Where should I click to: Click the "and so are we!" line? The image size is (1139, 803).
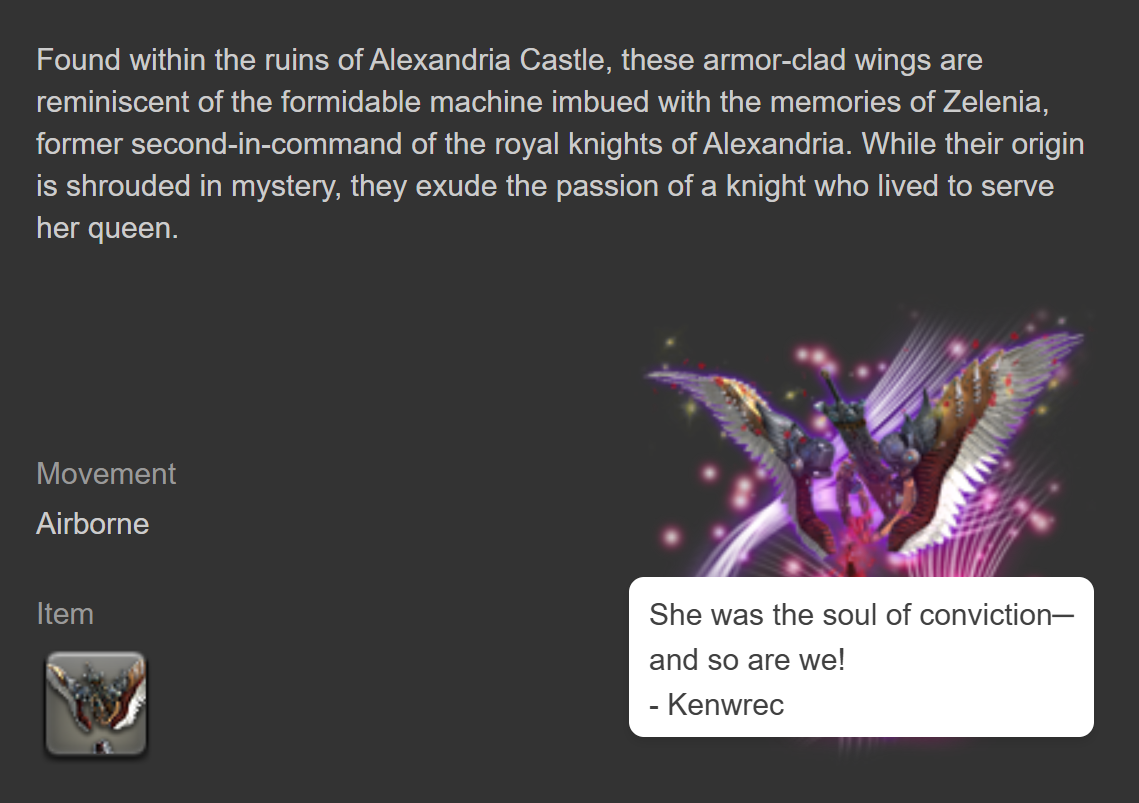pos(747,660)
